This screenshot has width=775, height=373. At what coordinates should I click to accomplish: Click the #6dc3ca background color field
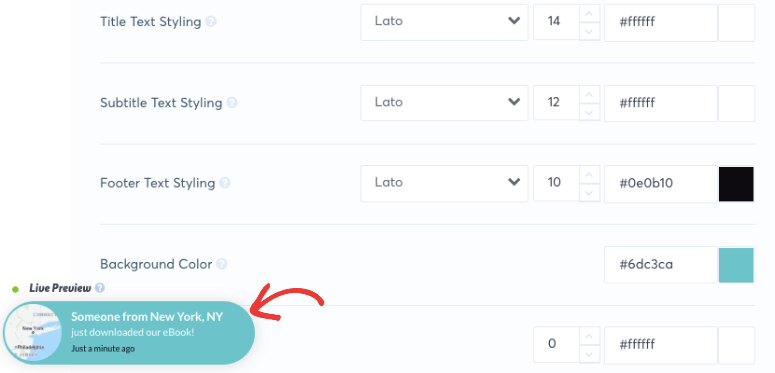click(x=661, y=264)
